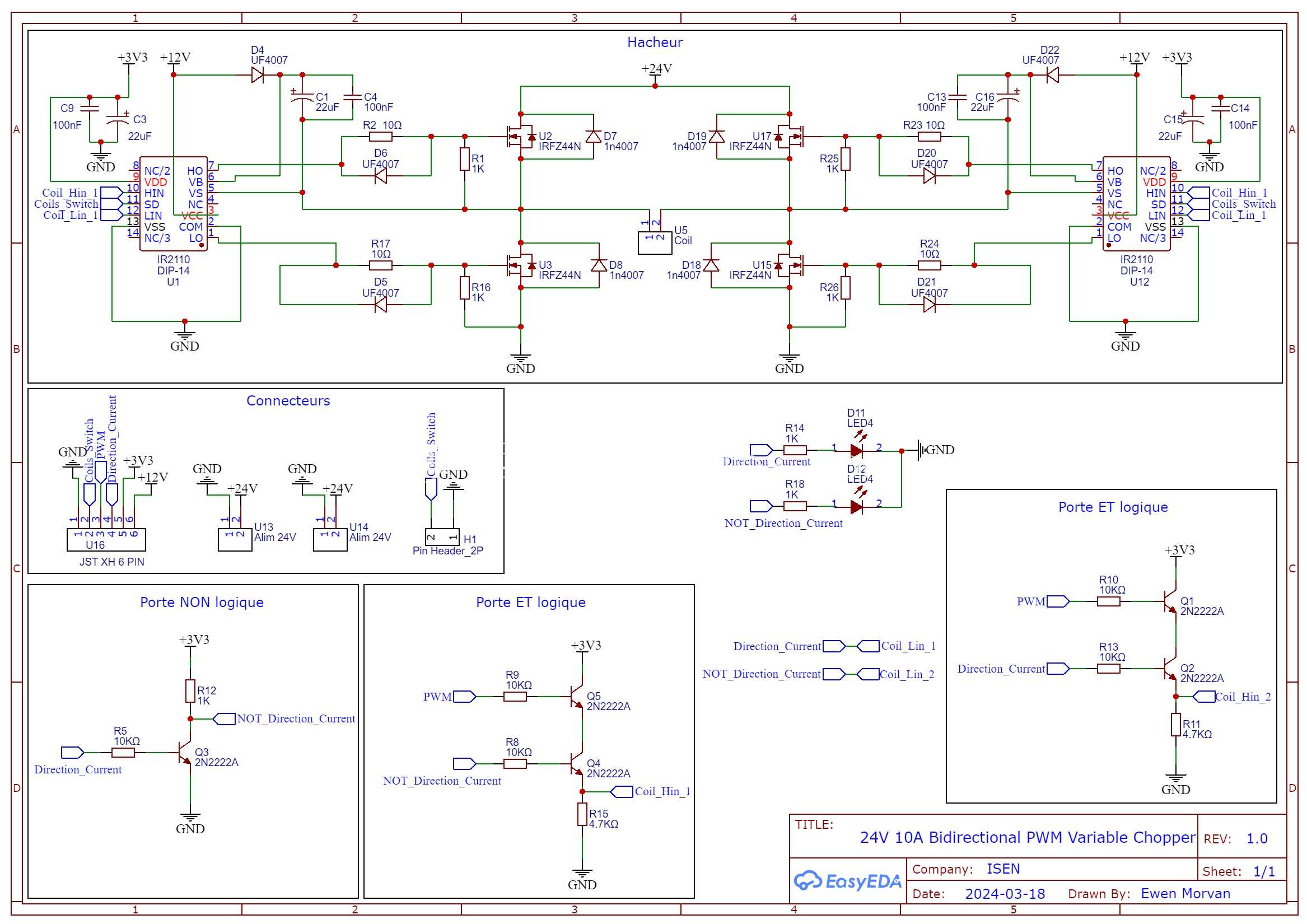Viewport: 1307px width, 924px height.
Task: Select transistor Q2 2N2222A
Action: tap(1170, 669)
